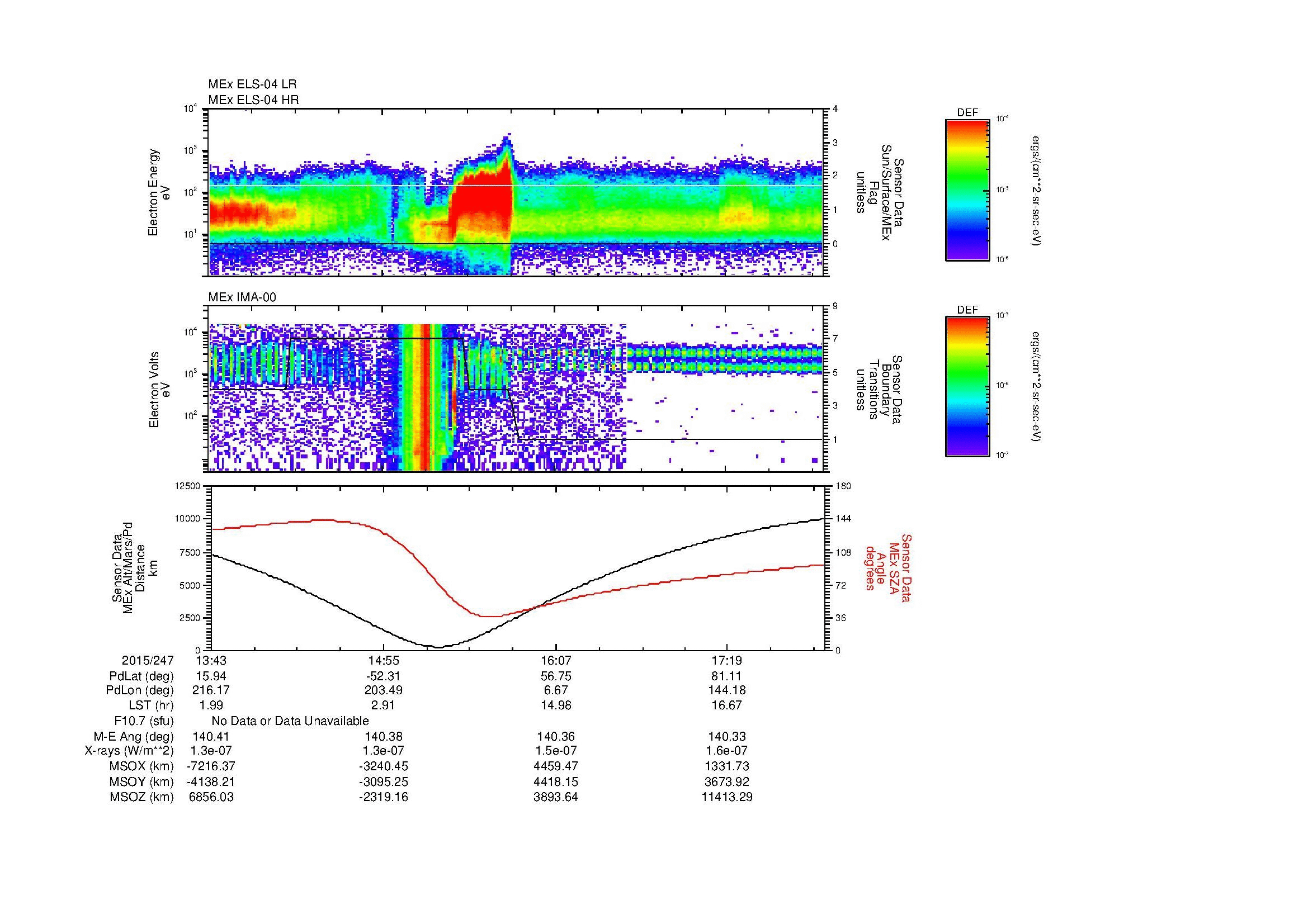1308x924 pixels.
Task: Click the MSOZ value '6856.03'
Action: point(211,797)
